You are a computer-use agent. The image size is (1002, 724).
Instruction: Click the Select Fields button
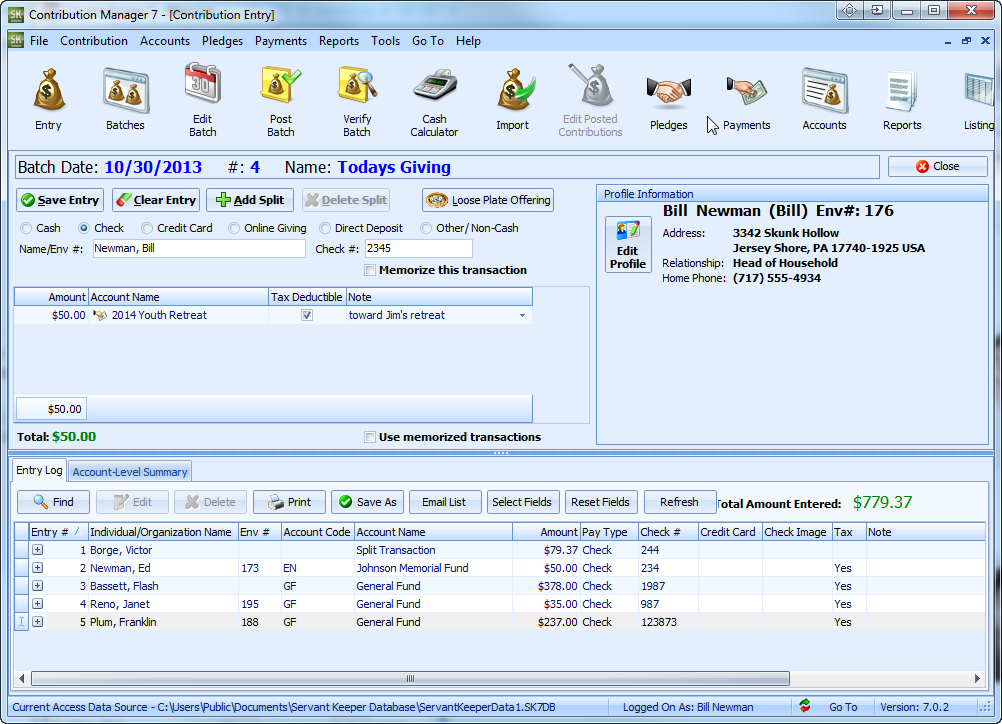[523, 502]
